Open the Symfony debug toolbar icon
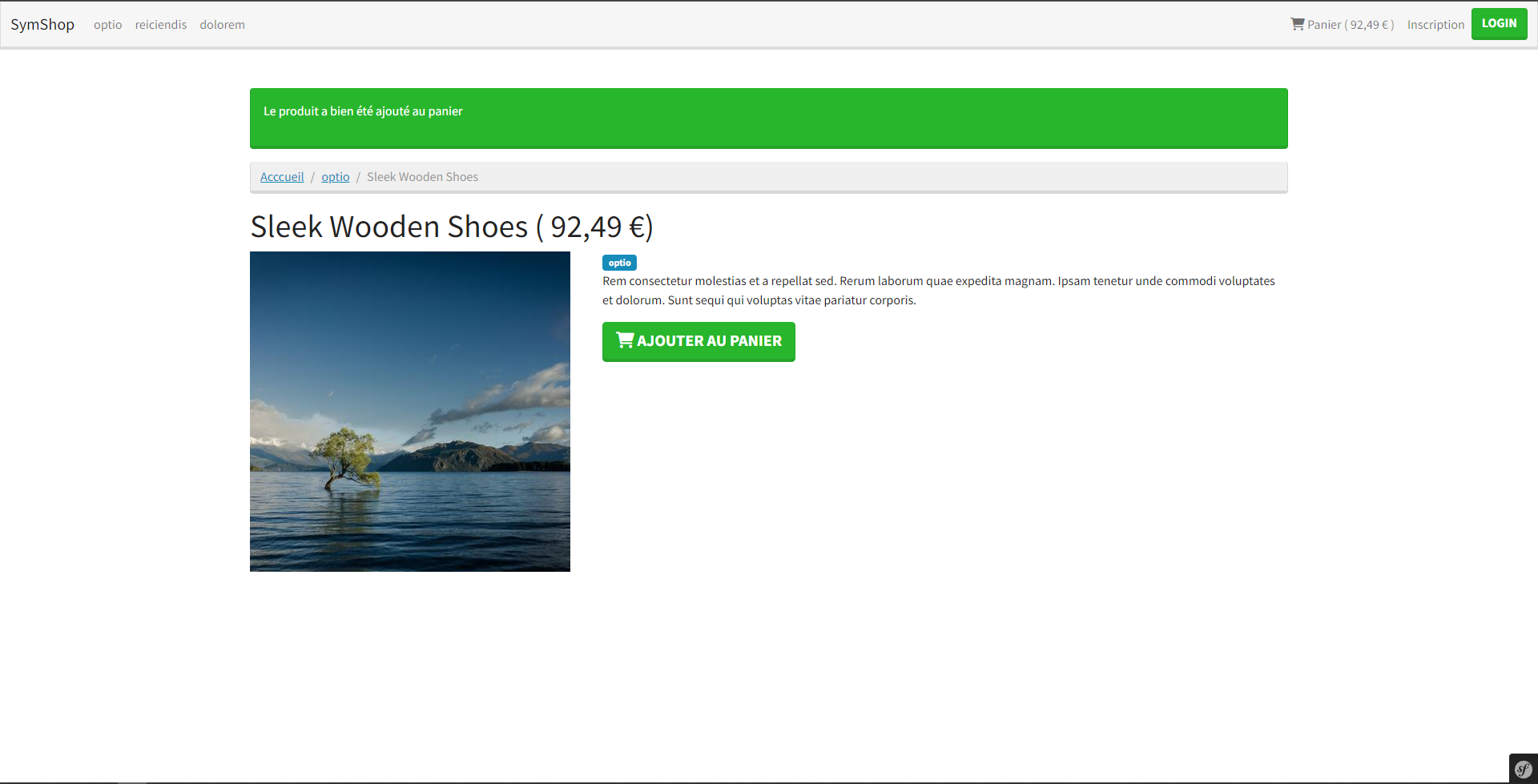 (1523, 770)
